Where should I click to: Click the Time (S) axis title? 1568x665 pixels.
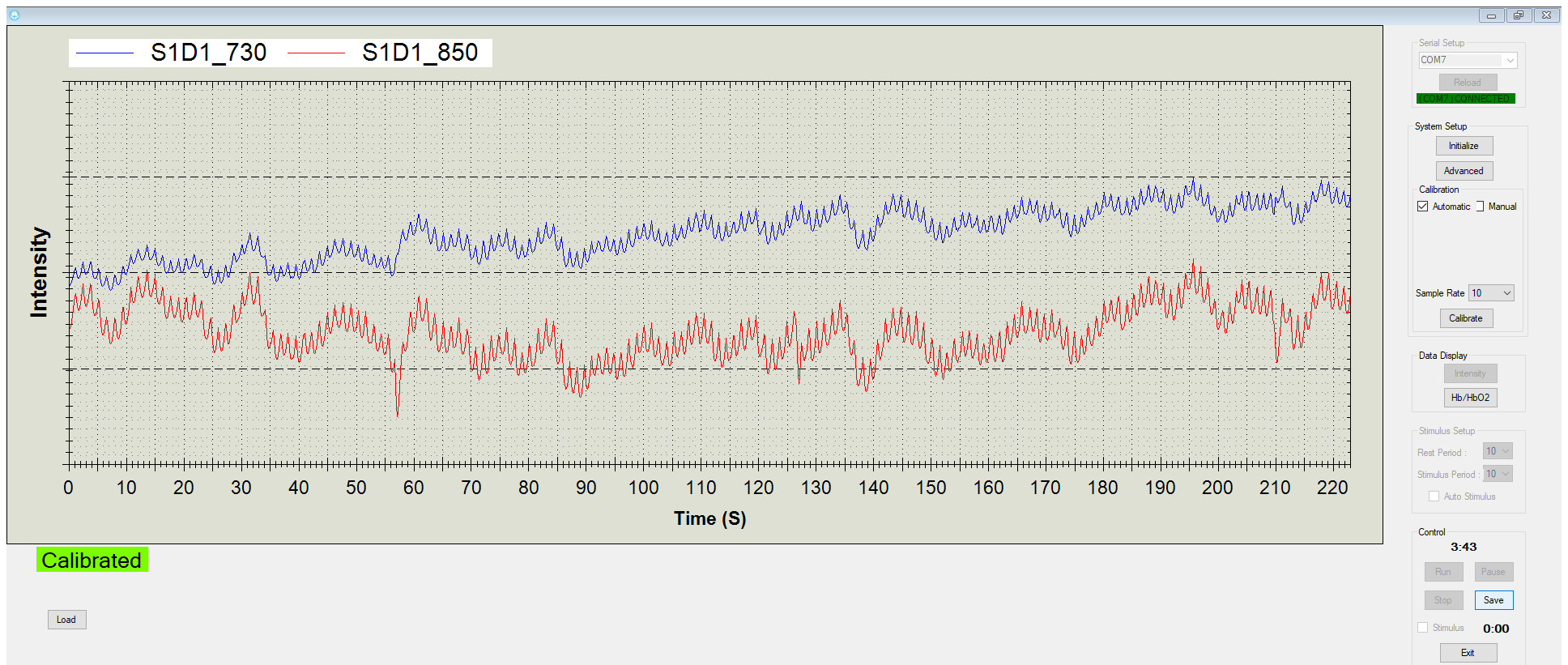click(x=709, y=518)
